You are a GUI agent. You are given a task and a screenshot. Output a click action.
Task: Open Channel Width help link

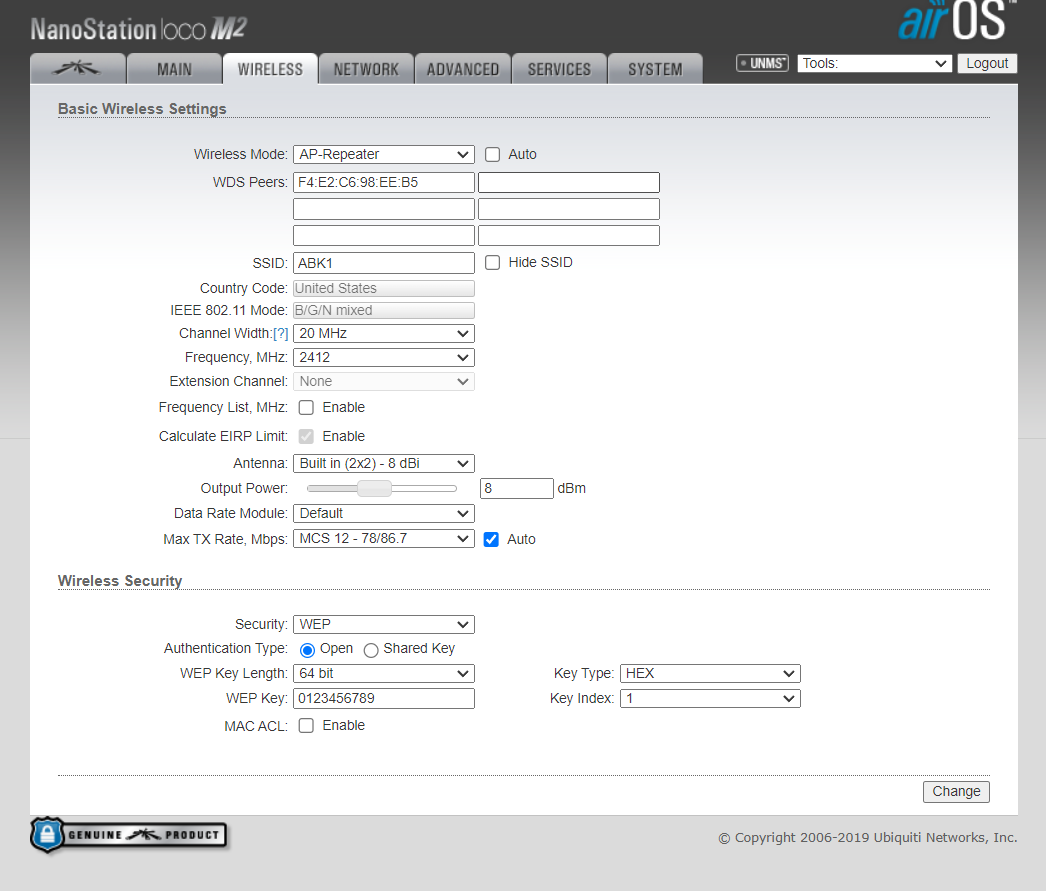tap(280, 333)
